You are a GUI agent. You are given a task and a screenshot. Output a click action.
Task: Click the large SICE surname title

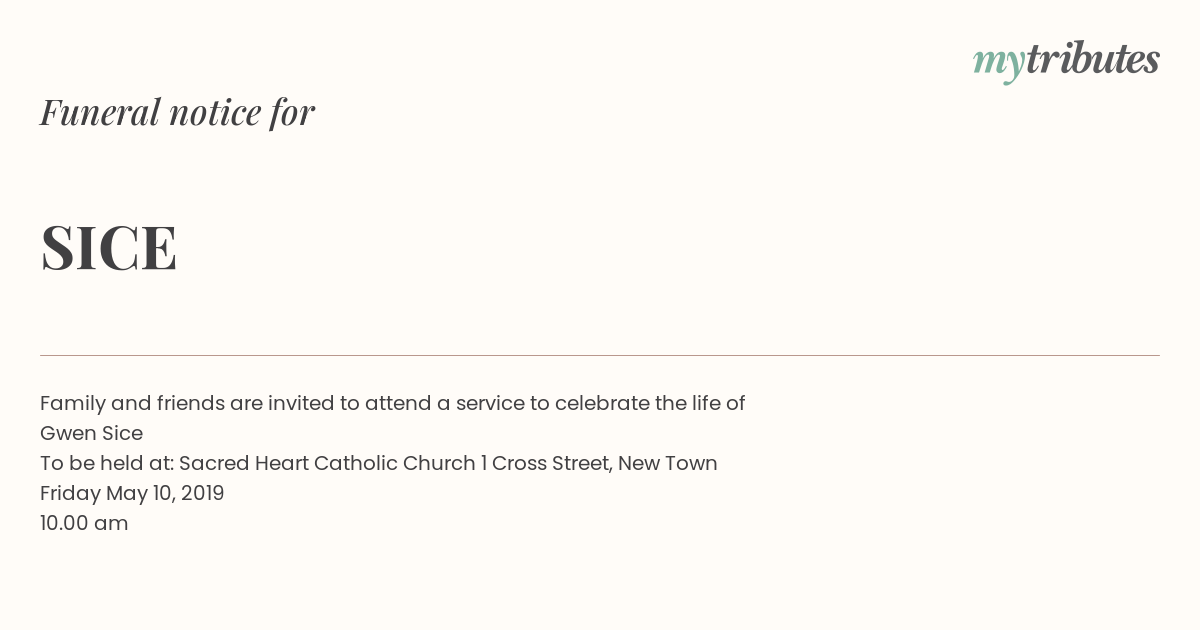point(109,247)
